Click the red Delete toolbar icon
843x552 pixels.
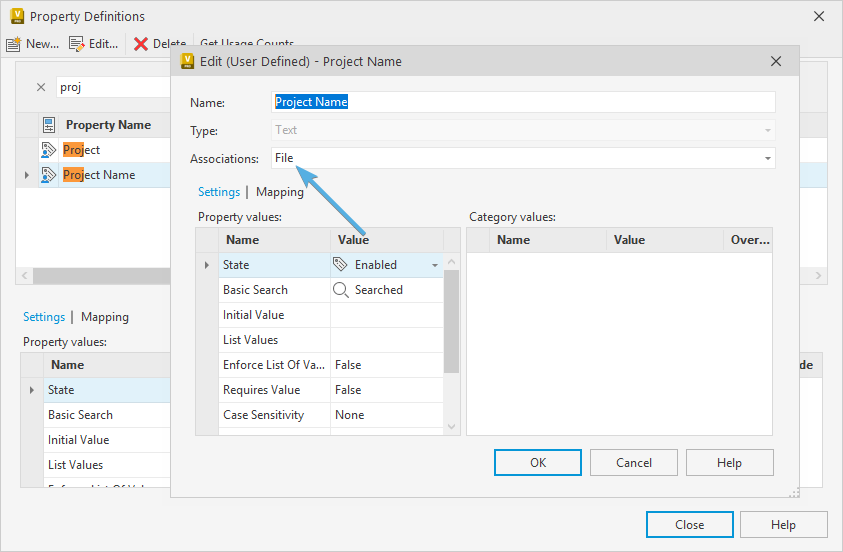[x=141, y=44]
